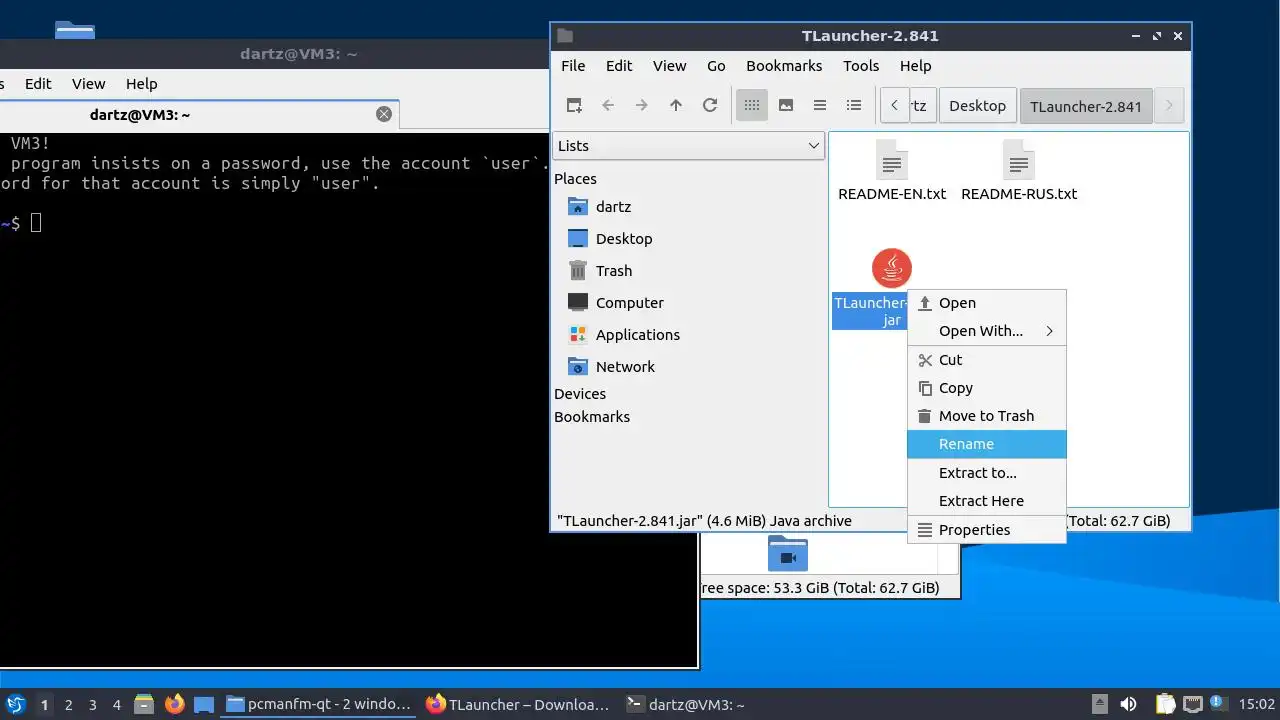The image size is (1280, 720).
Task: Click the TLauncher jar Java icon
Action: pos(892,268)
